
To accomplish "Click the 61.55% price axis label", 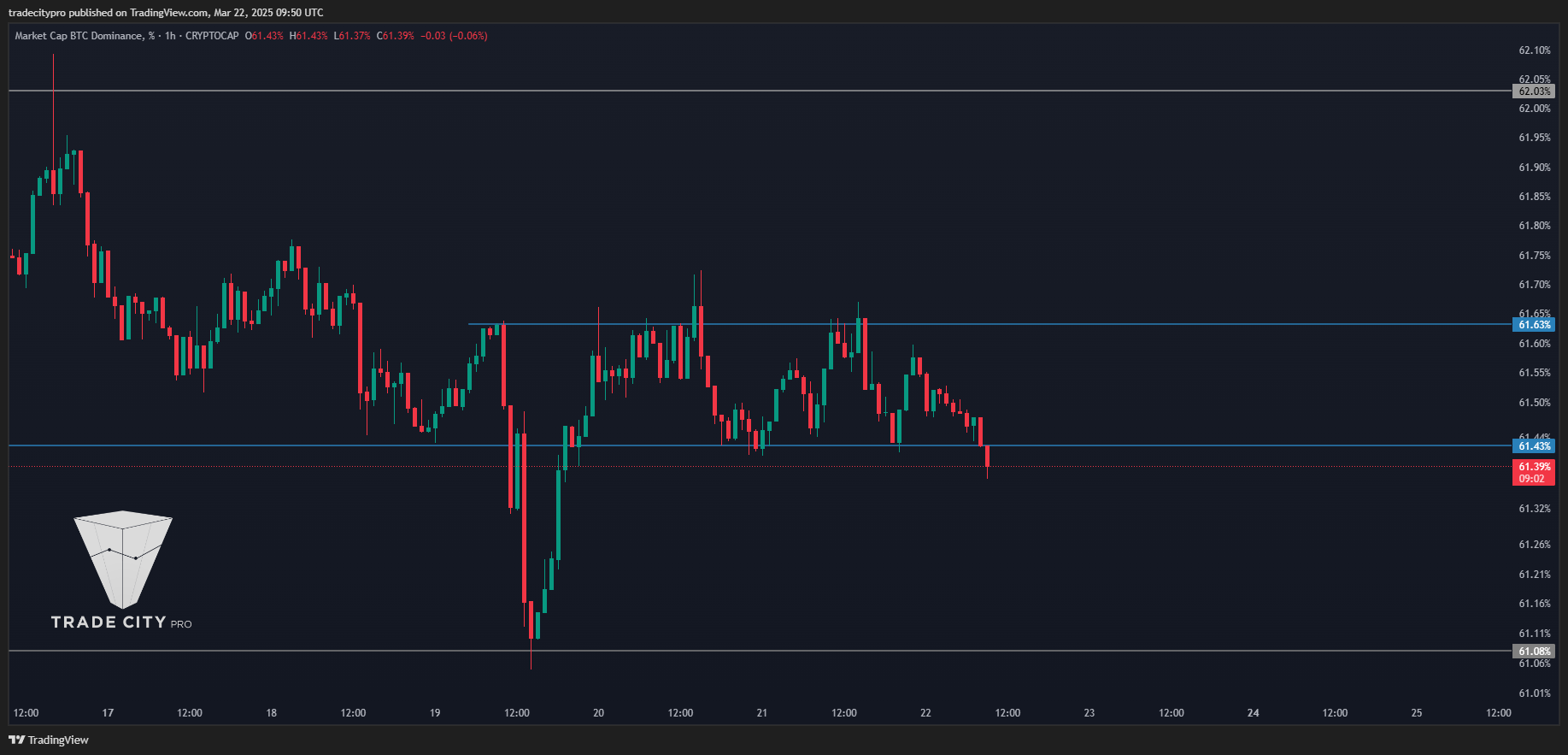I will pos(1535,373).
